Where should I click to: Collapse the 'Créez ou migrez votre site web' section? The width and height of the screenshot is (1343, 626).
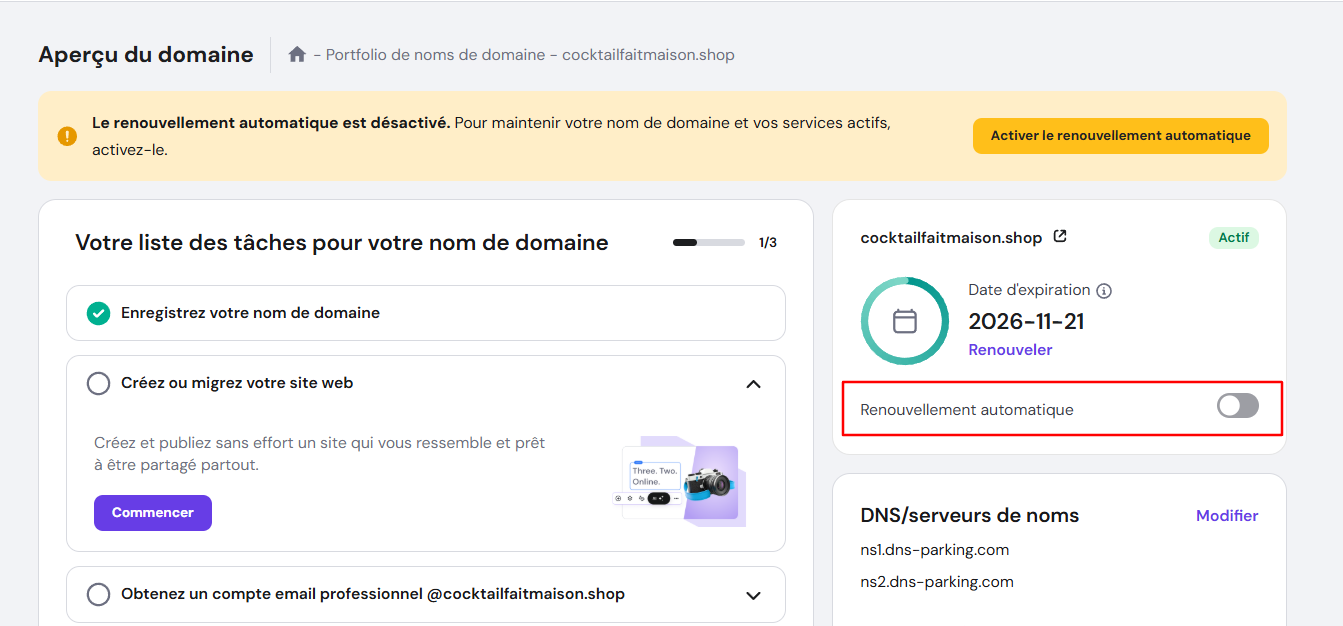(755, 383)
